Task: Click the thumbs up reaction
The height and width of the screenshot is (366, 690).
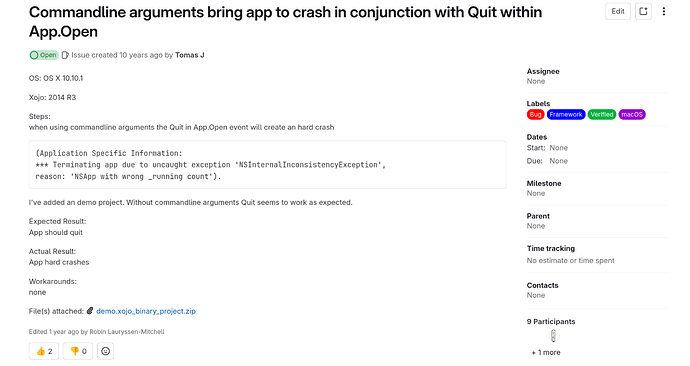Action: point(44,351)
